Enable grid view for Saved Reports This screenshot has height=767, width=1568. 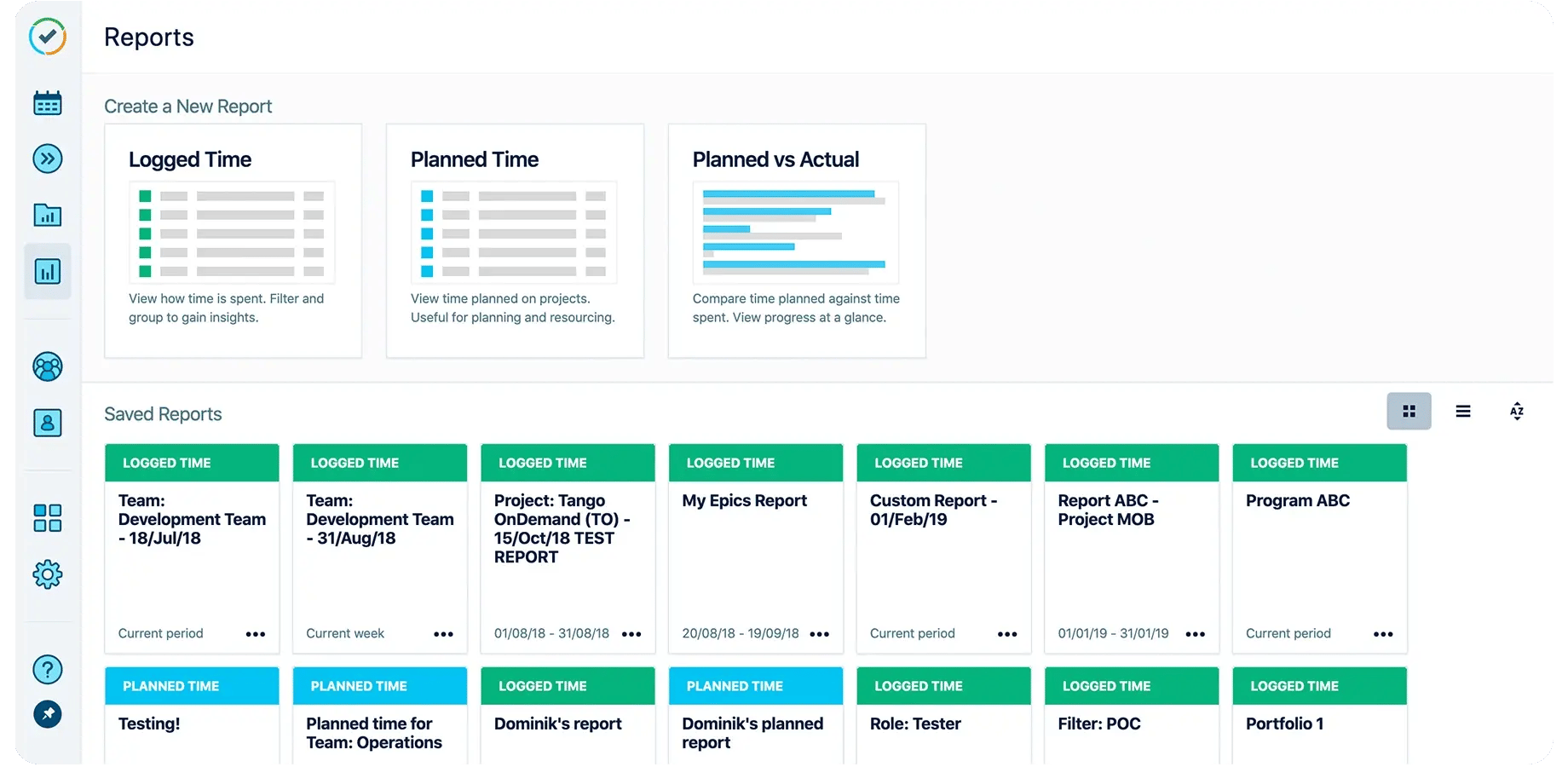1408,411
